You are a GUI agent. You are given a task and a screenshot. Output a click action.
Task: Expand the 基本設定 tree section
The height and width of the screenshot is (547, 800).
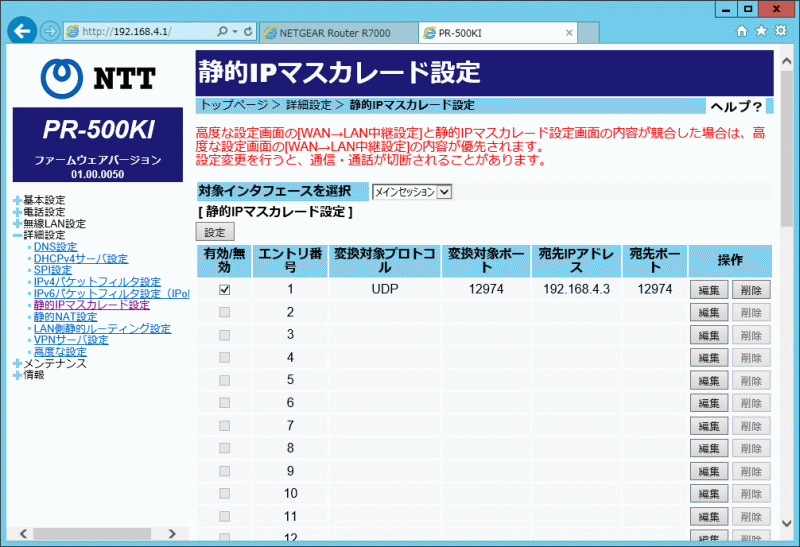[17, 200]
